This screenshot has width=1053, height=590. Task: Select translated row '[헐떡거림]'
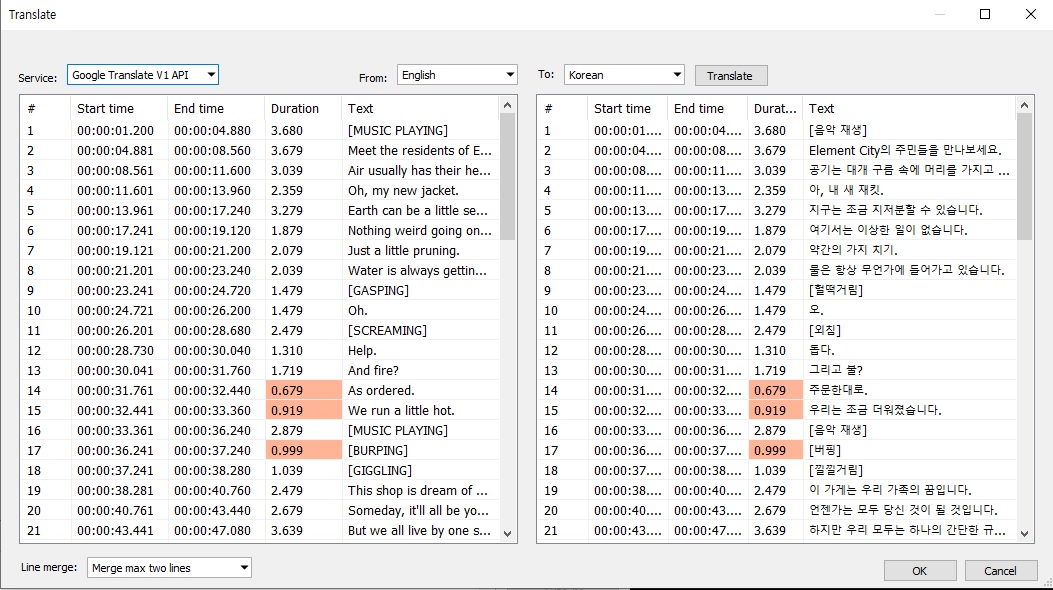pyautogui.click(x=777, y=291)
